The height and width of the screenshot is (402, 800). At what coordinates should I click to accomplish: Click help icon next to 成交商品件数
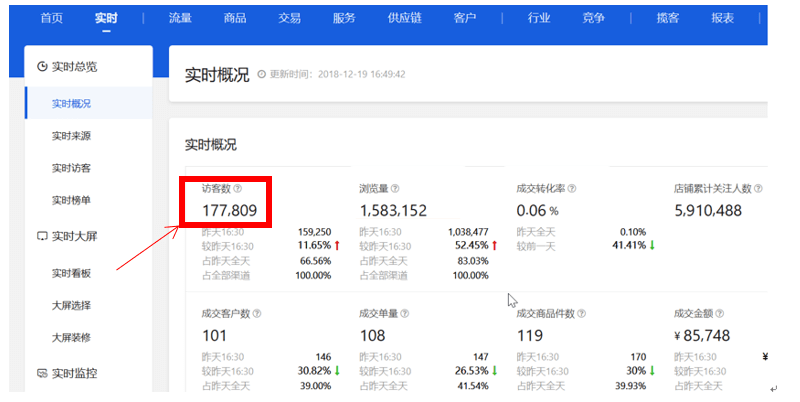[x=582, y=314]
